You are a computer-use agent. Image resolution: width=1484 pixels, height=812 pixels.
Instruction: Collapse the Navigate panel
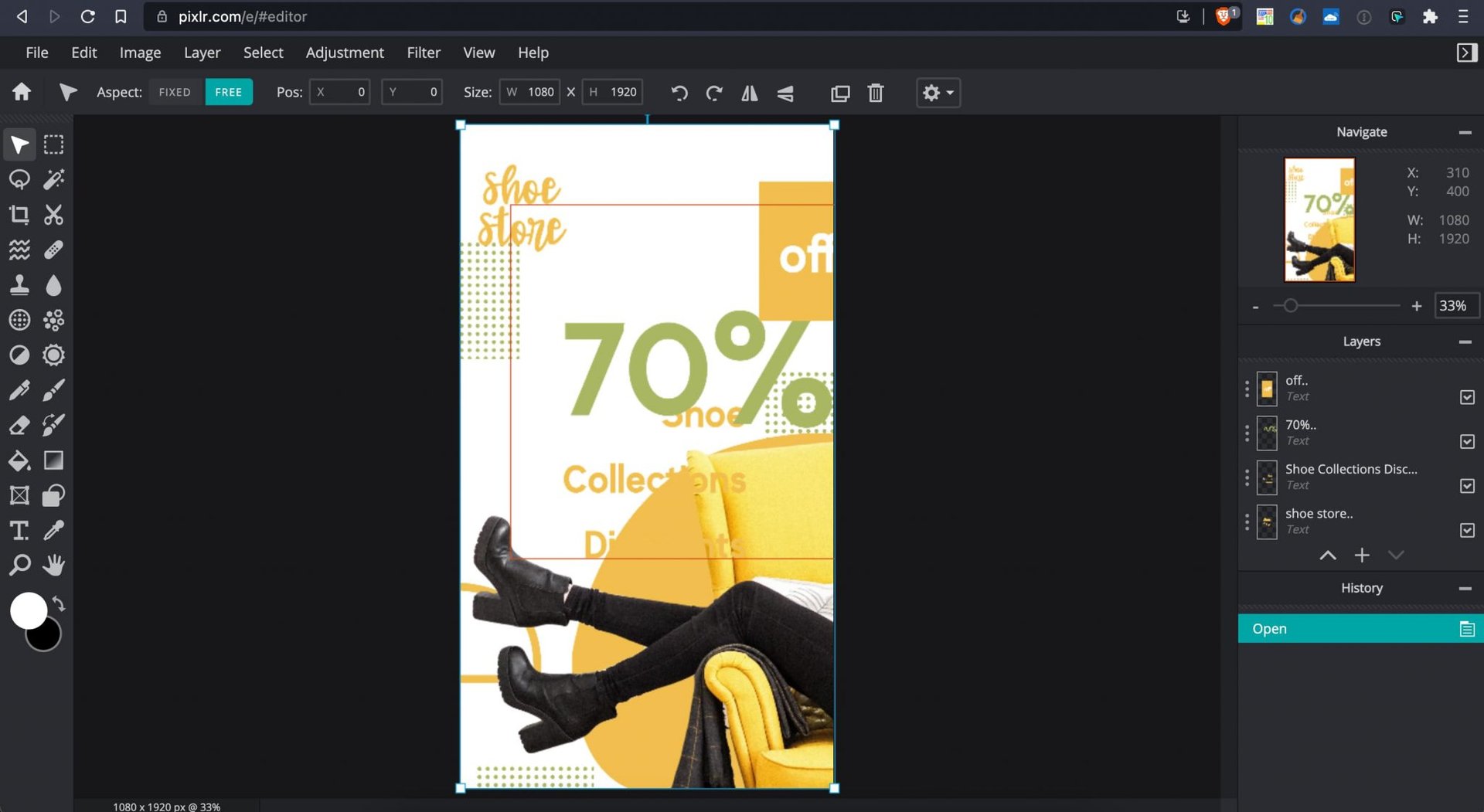[1465, 132]
